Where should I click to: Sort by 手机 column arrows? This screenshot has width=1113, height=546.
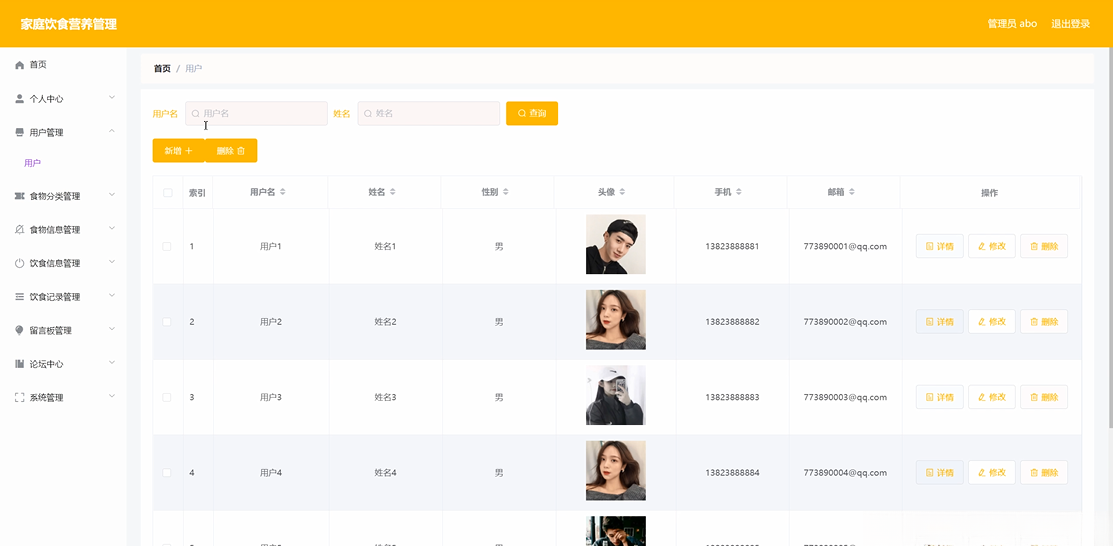pos(739,192)
